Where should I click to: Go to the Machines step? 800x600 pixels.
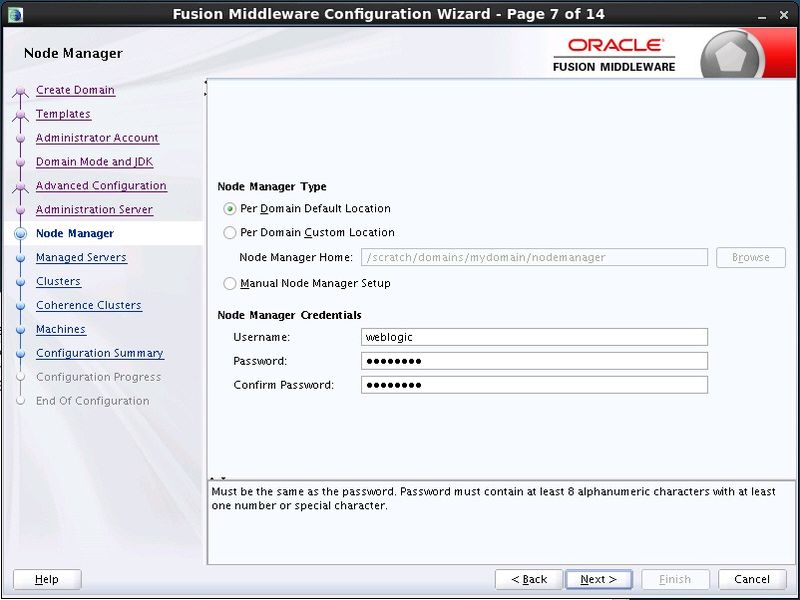61,329
